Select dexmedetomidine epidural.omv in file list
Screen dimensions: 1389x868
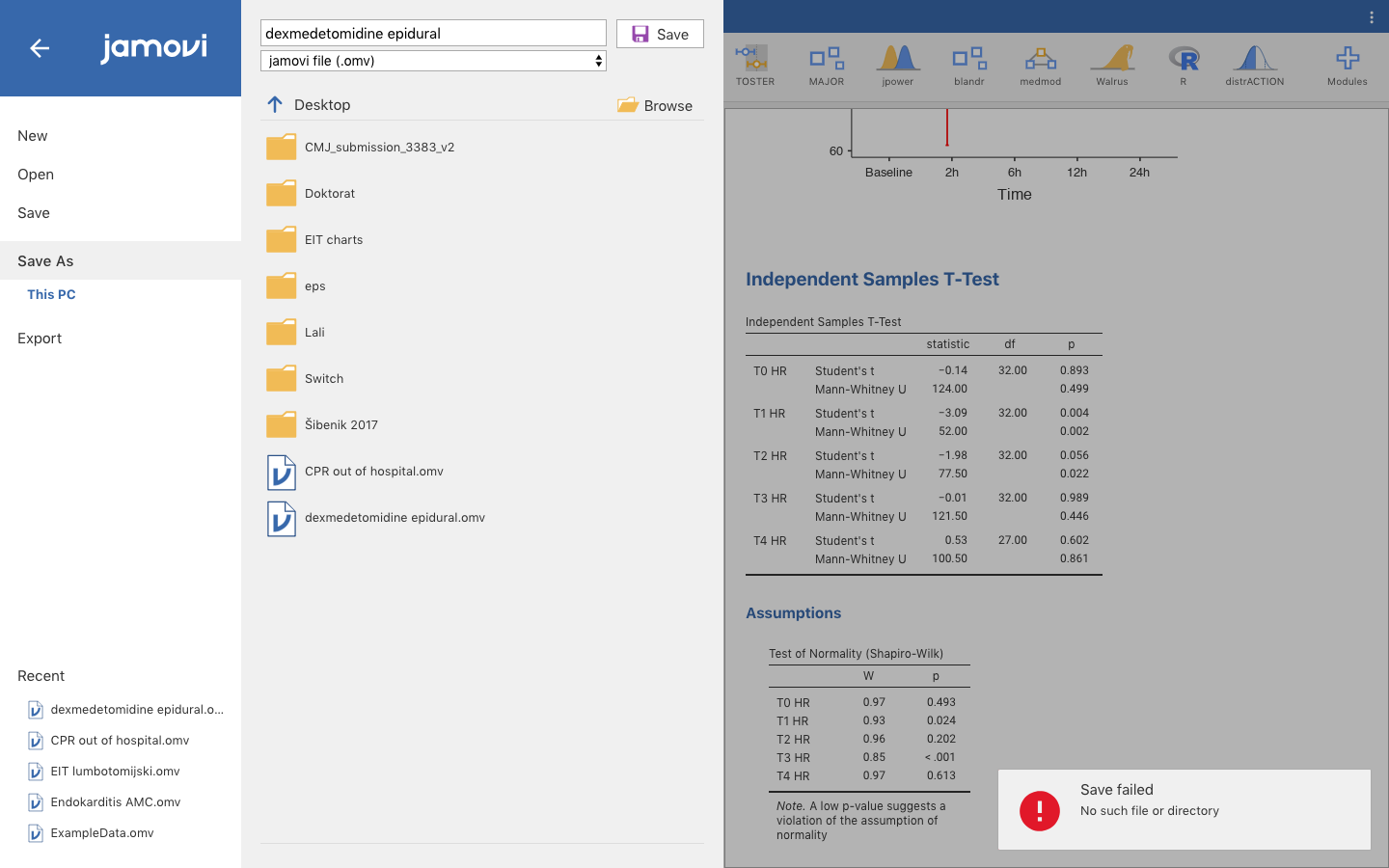tap(482, 518)
